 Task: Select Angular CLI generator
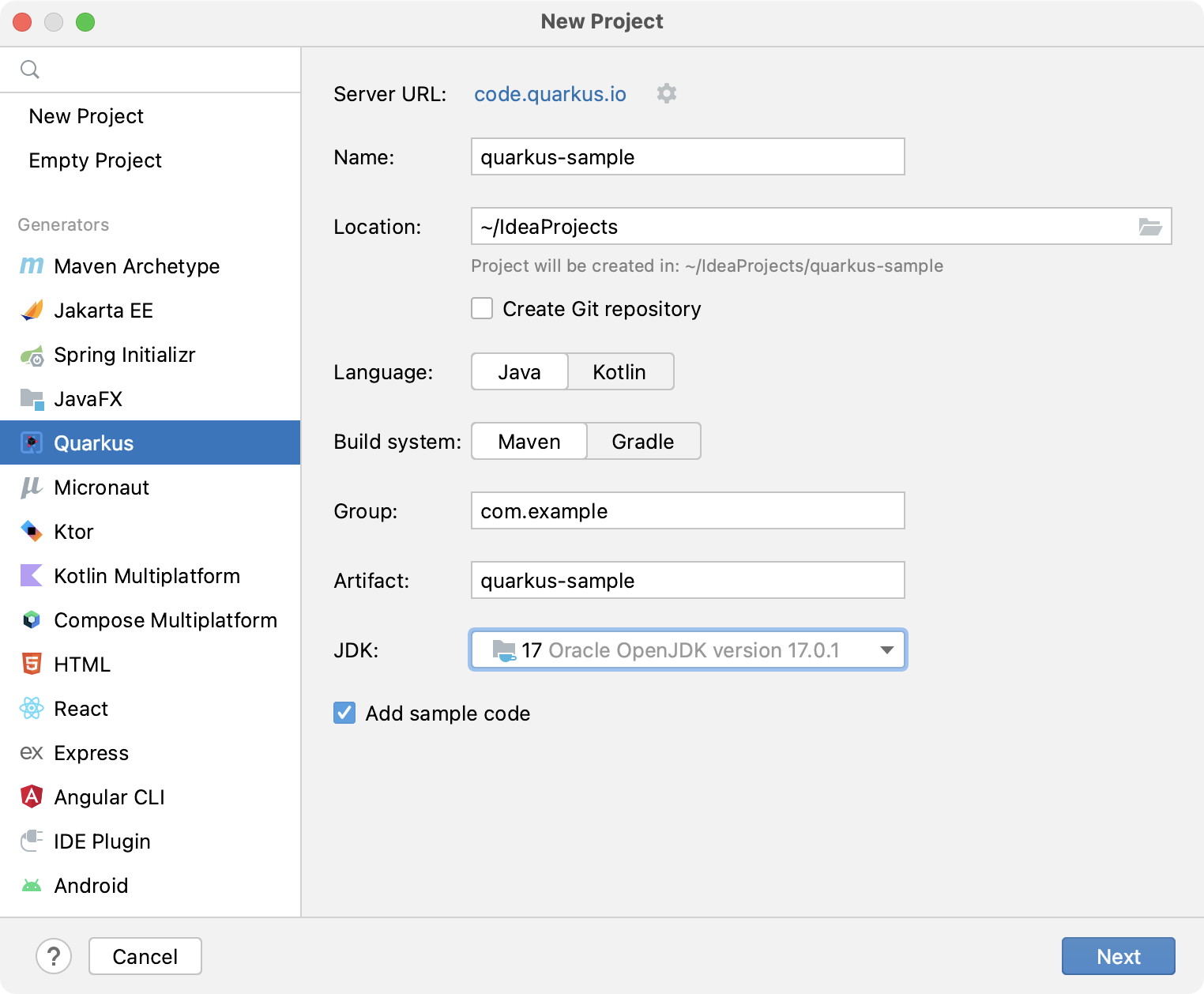[x=150, y=797]
